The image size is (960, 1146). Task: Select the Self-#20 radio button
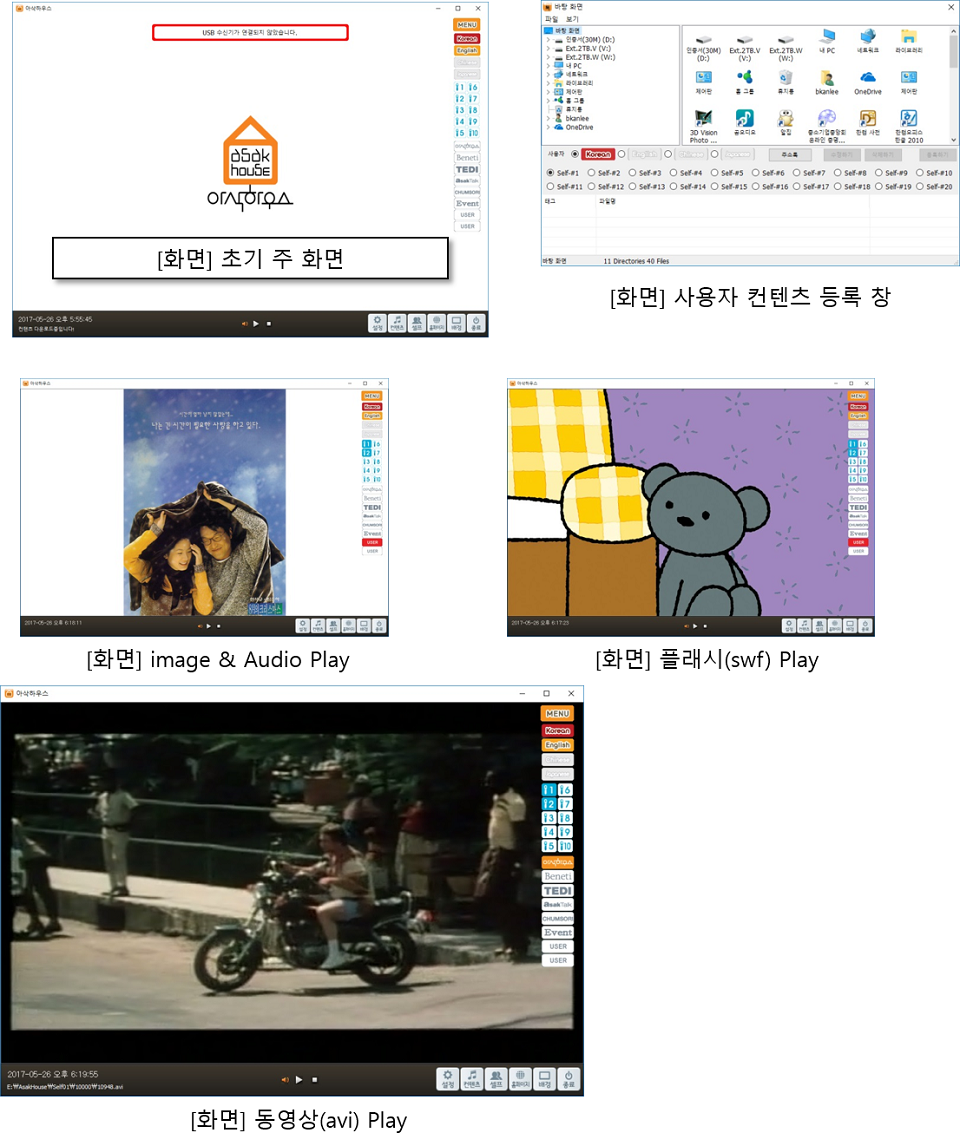click(x=920, y=186)
